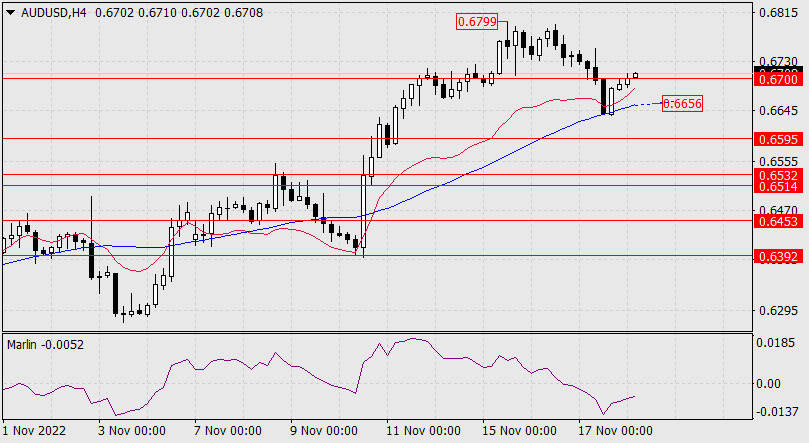
Task: Click the 0.6815 price axis value
Action: (x=775, y=14)
